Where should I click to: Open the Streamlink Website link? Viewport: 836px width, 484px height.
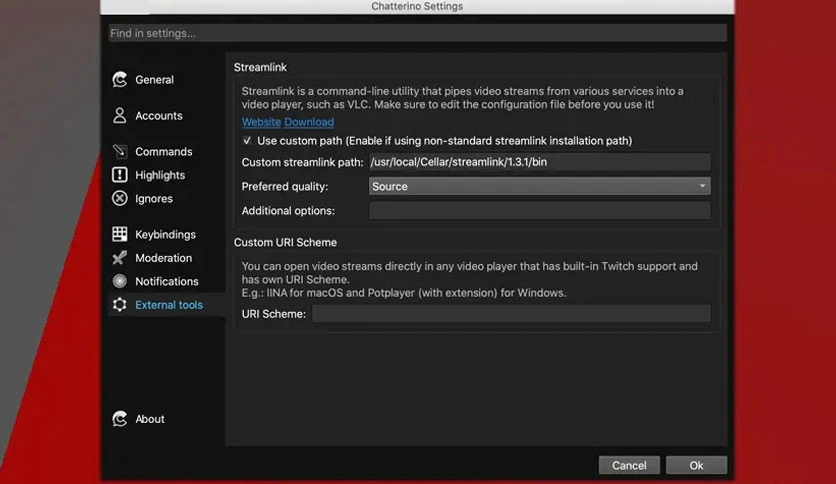(261, 122)
